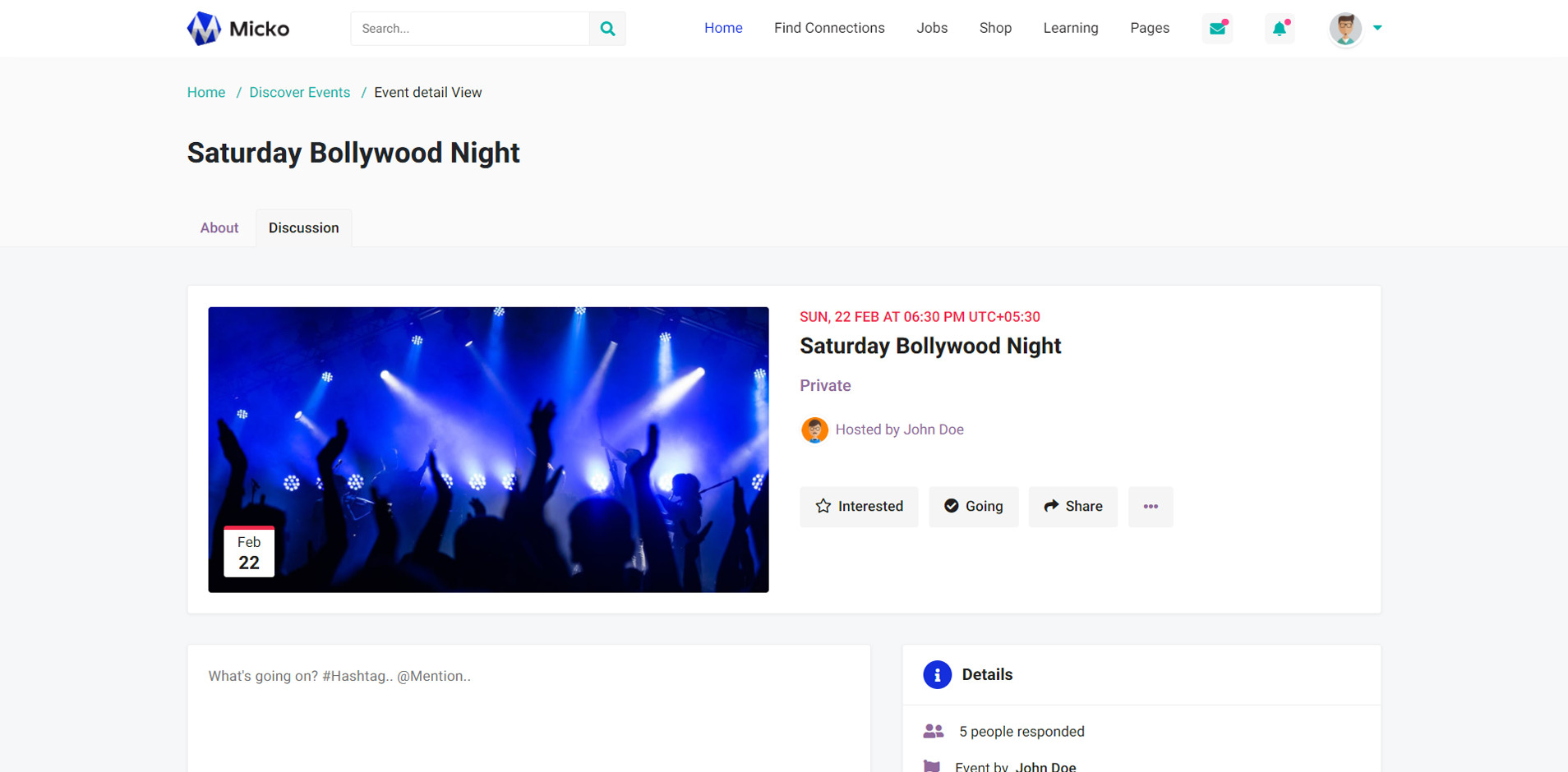Click the Micko logo icon
Viewport: 1568px width, 772px height.
(204, 29)
